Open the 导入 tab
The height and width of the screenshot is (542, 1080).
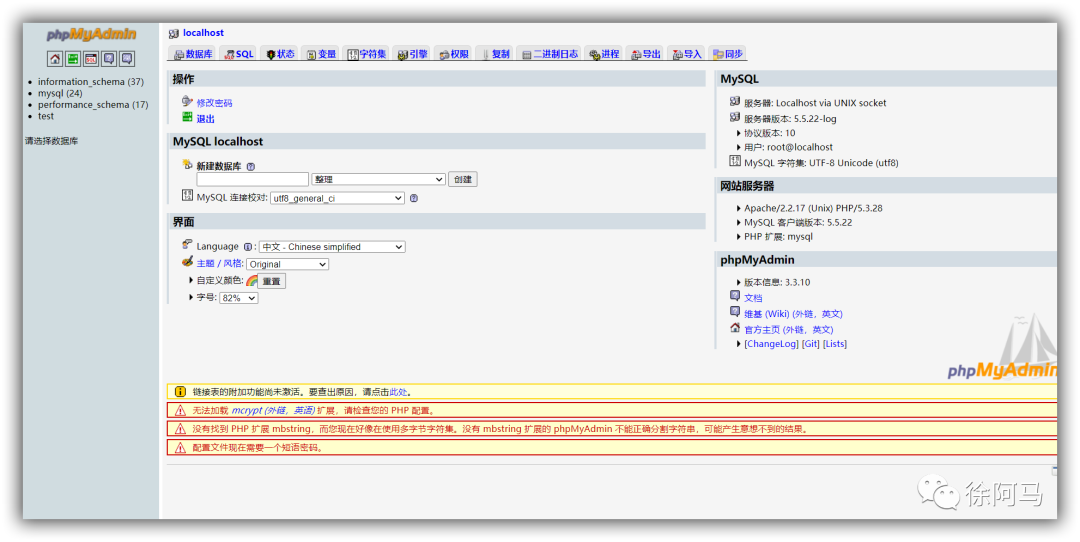pyautogui.click(x=687, y=54)
